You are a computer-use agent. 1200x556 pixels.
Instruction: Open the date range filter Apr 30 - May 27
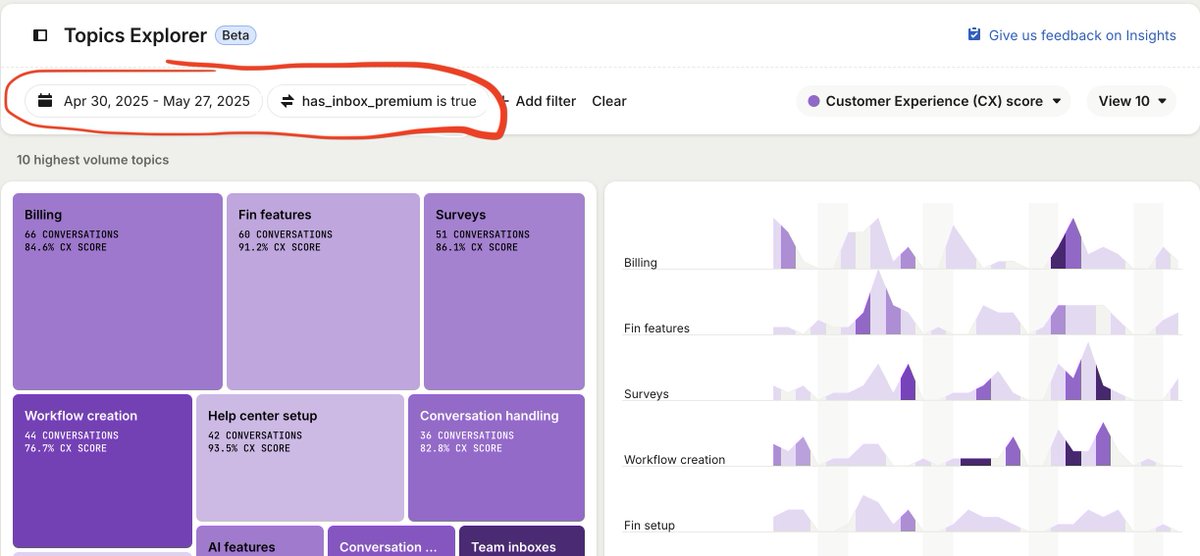pos(144,101)
